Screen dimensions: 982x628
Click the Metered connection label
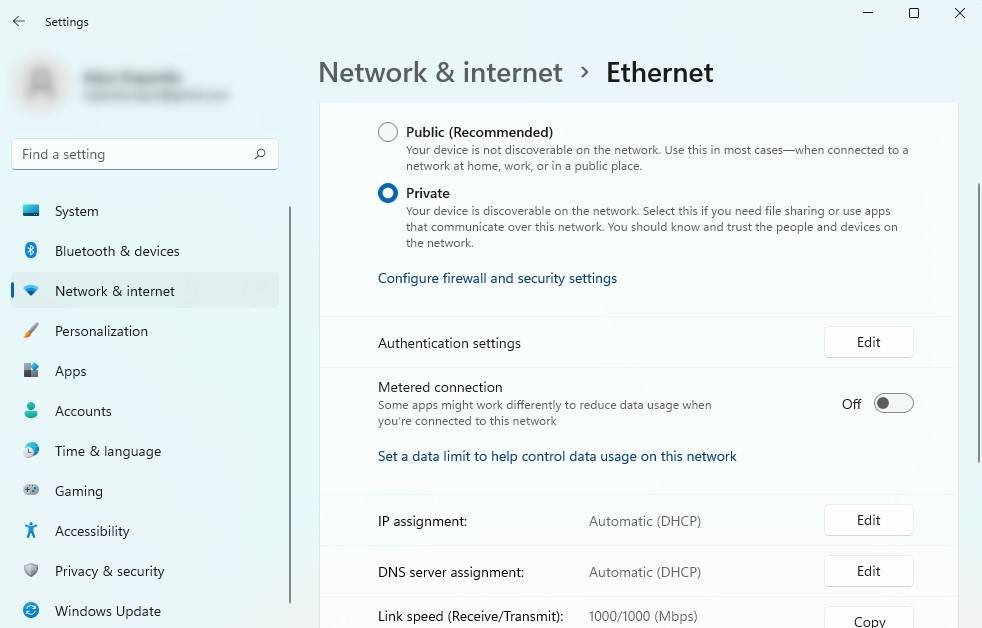tap(440, 387)
